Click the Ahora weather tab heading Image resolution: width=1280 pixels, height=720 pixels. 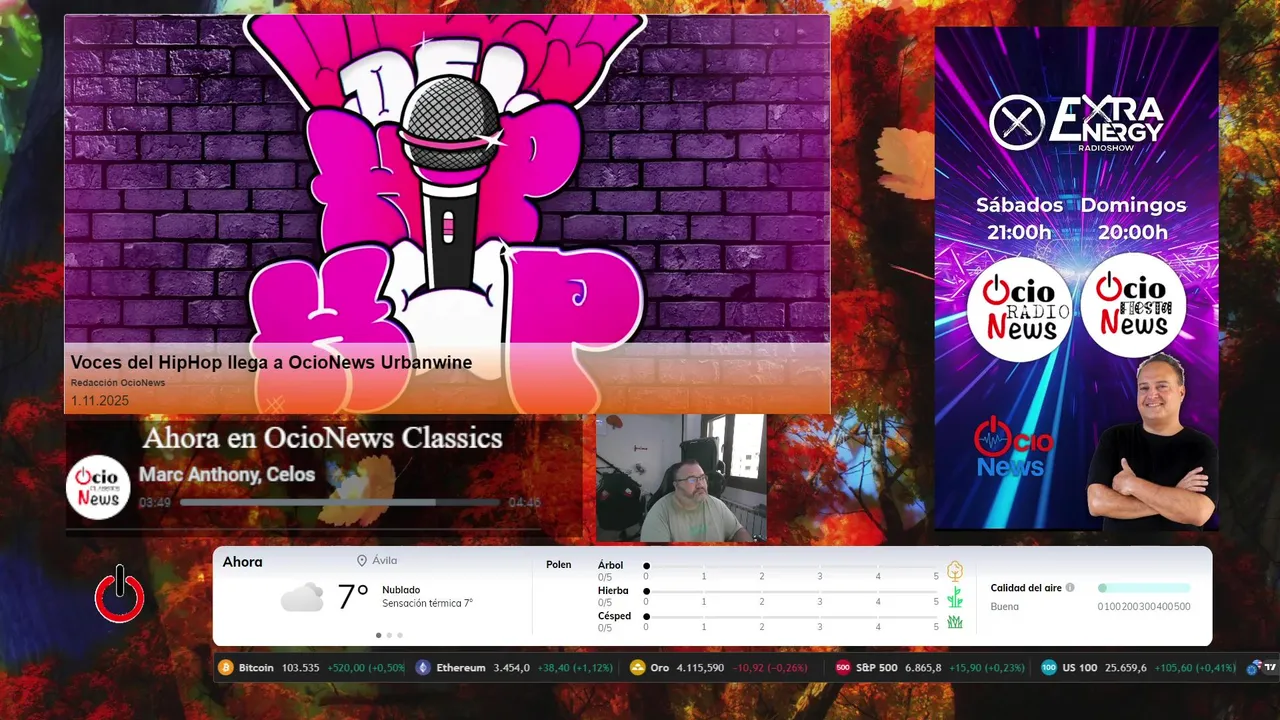click(x=243, y=562)
